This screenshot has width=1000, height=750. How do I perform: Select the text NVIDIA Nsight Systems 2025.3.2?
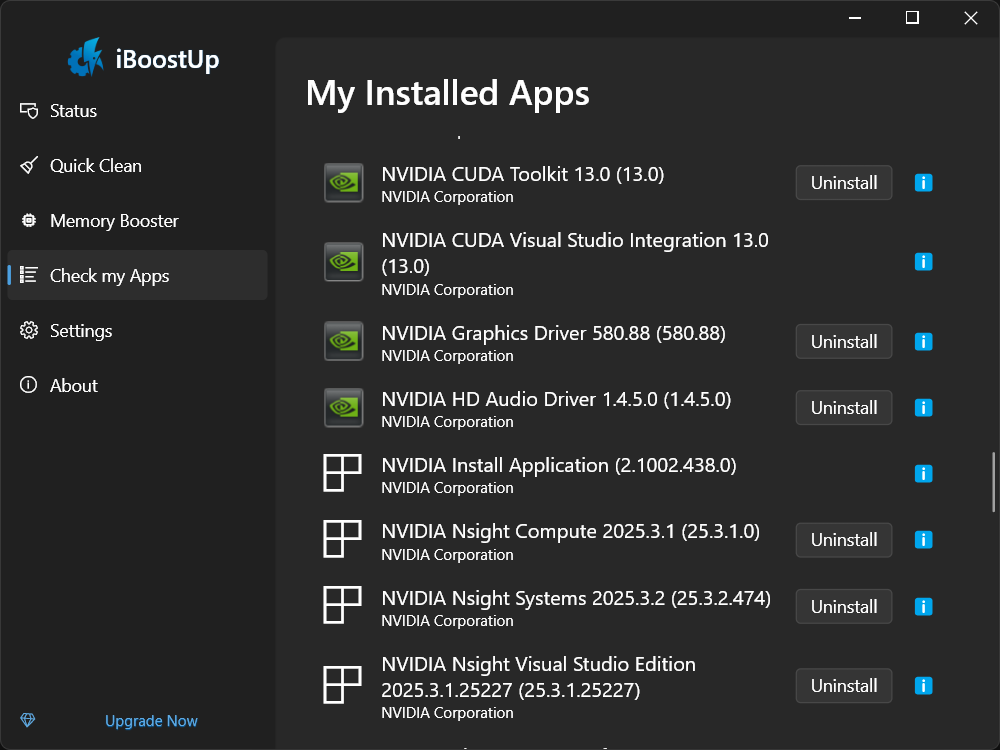524,598
